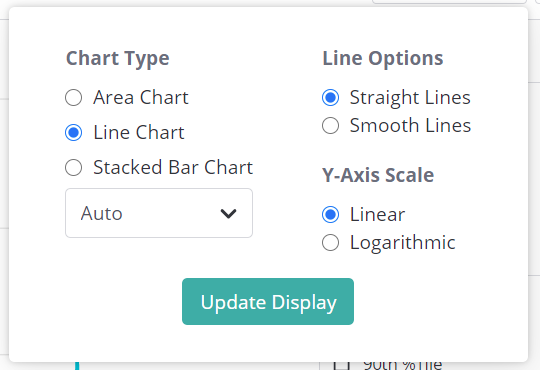
Task: Switch to the Smooth Lines radio button
Action: point(330,125)
